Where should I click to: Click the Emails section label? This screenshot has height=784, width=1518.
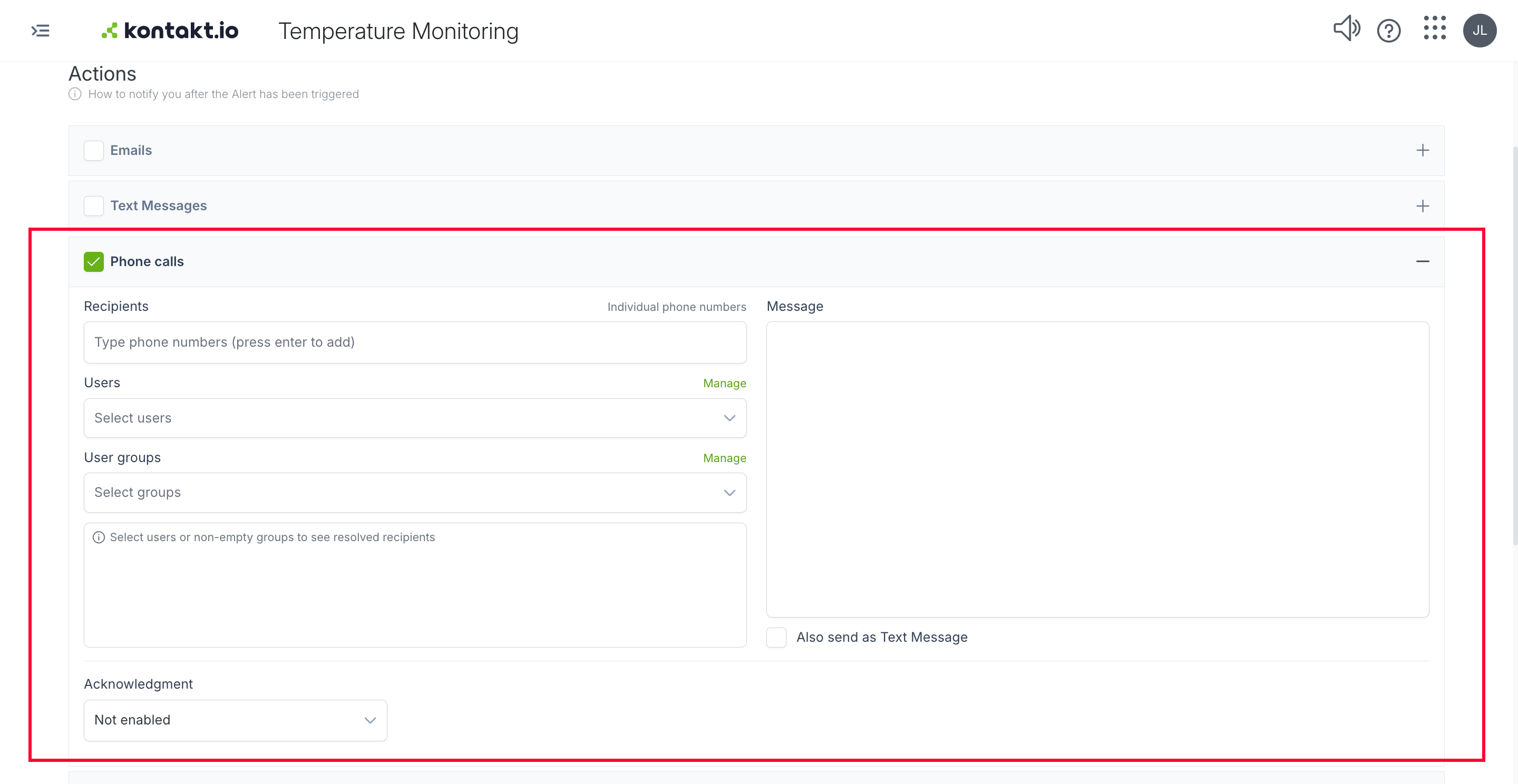coord(131,151)
